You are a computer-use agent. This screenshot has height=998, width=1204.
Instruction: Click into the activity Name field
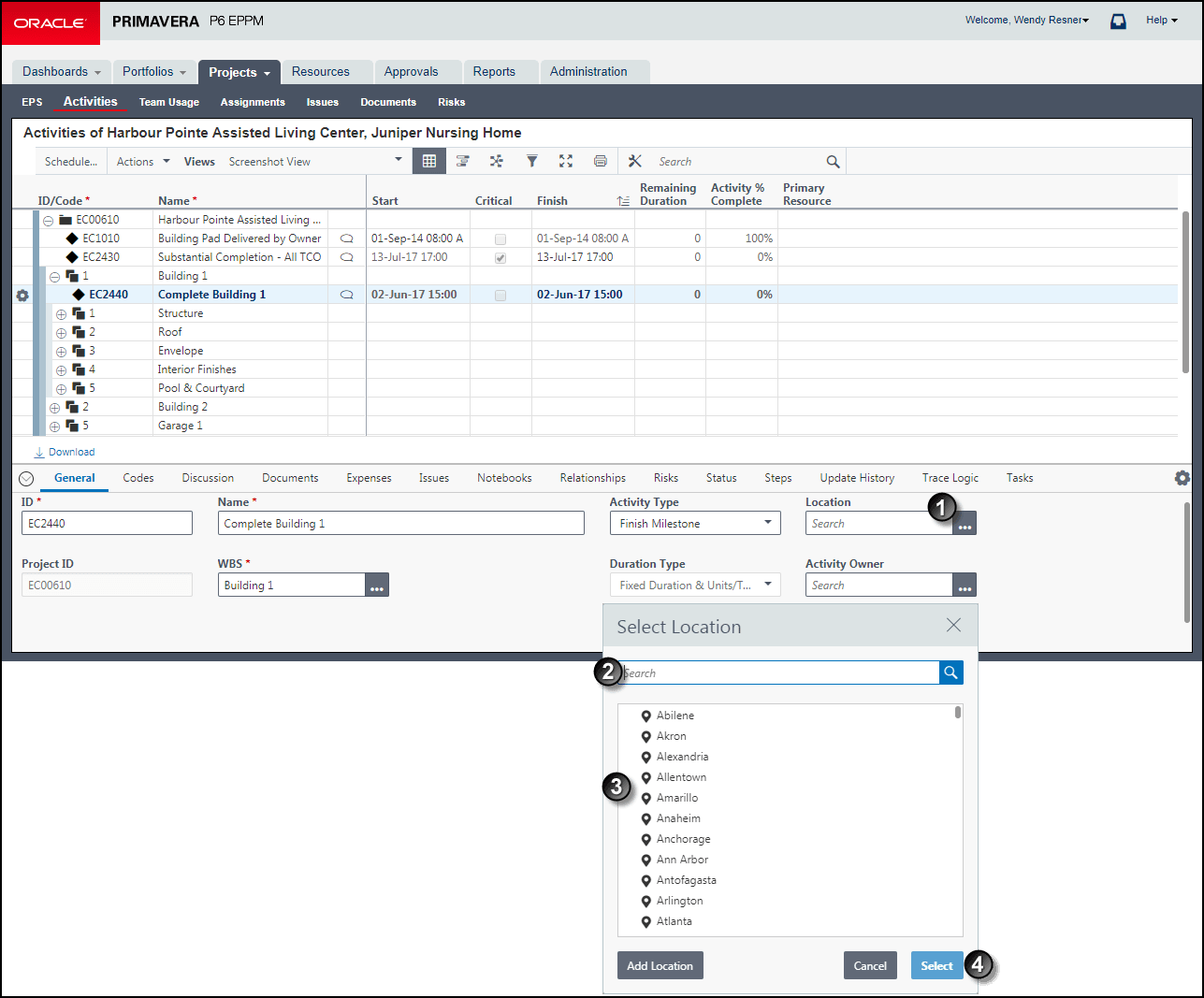tap(401, 524)
